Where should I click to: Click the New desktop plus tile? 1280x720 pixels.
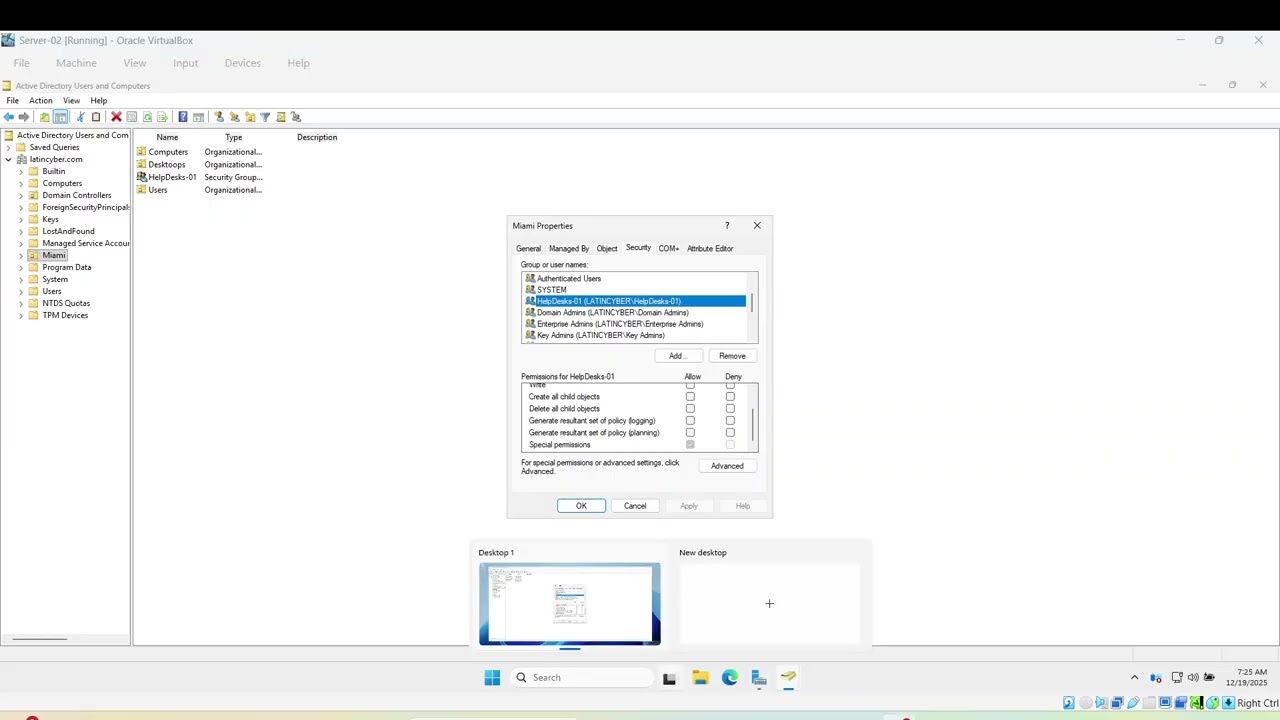click(x=769, y=604)
